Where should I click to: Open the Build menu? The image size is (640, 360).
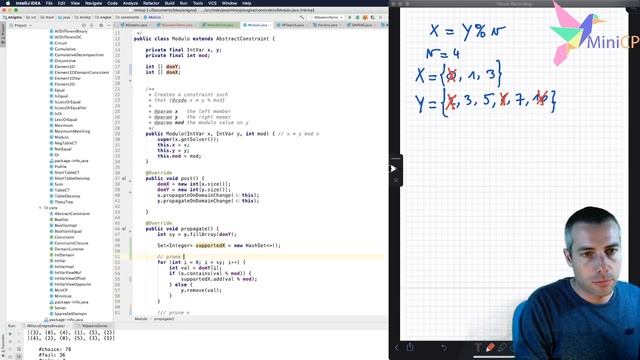169,3
